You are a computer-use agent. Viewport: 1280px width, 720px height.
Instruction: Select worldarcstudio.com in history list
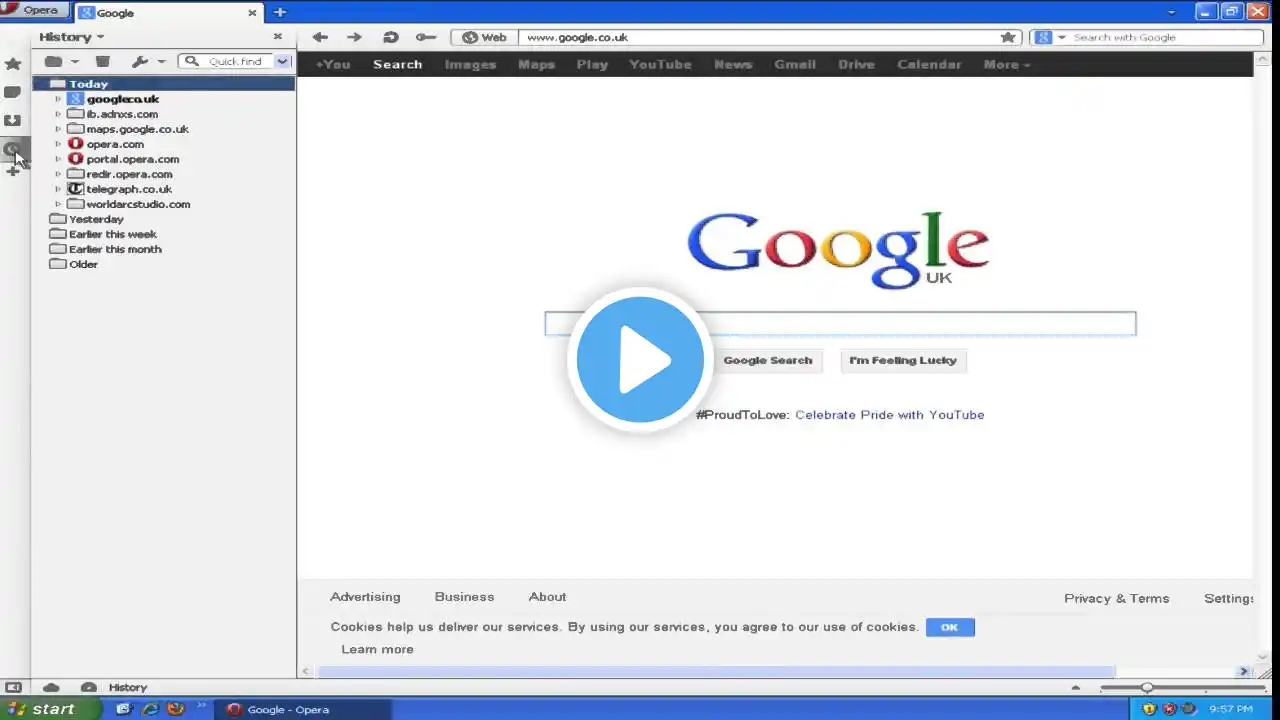pos(138,204)
